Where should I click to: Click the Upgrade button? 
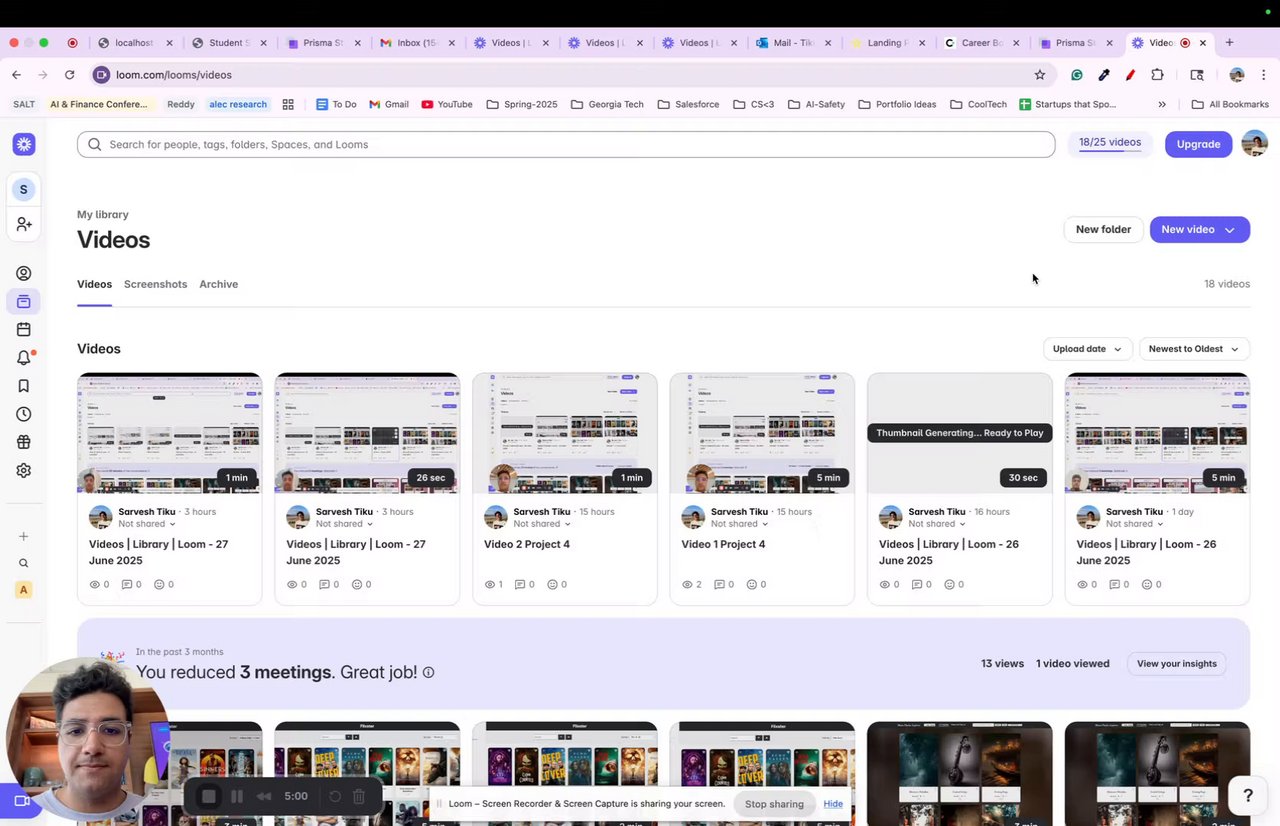[1198, 144]
